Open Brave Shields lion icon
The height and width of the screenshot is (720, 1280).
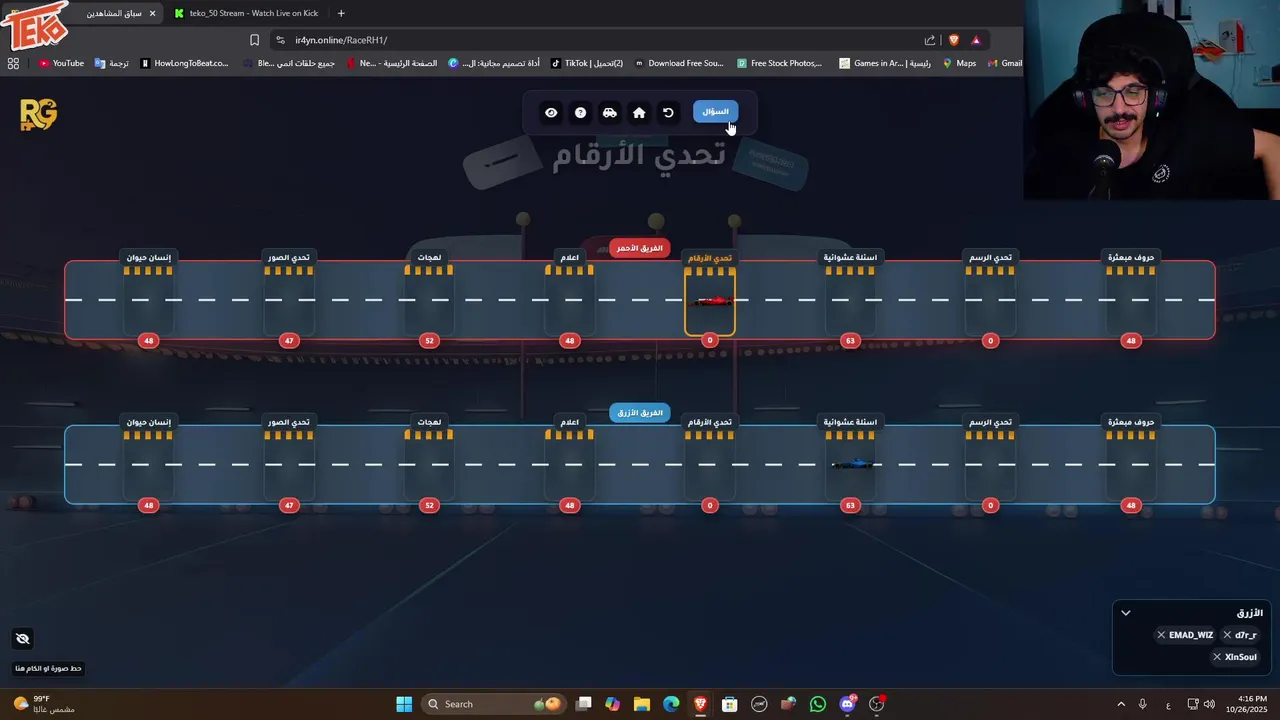click(953, 40)
